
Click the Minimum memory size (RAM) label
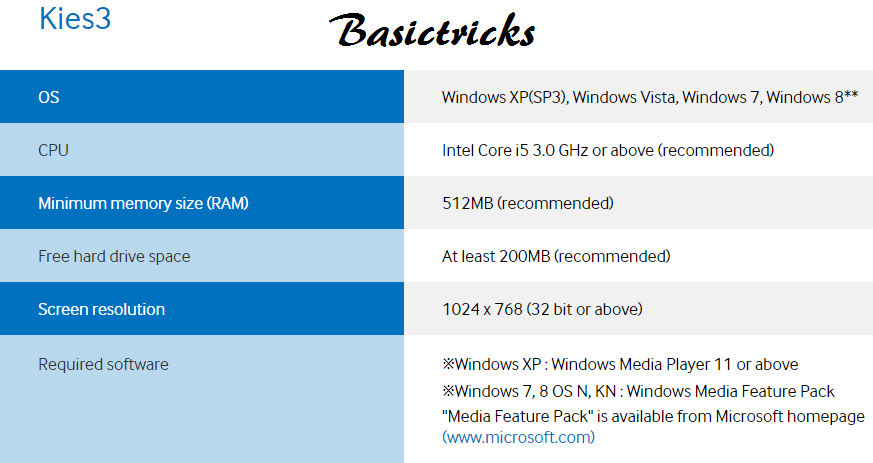(143, 203)
